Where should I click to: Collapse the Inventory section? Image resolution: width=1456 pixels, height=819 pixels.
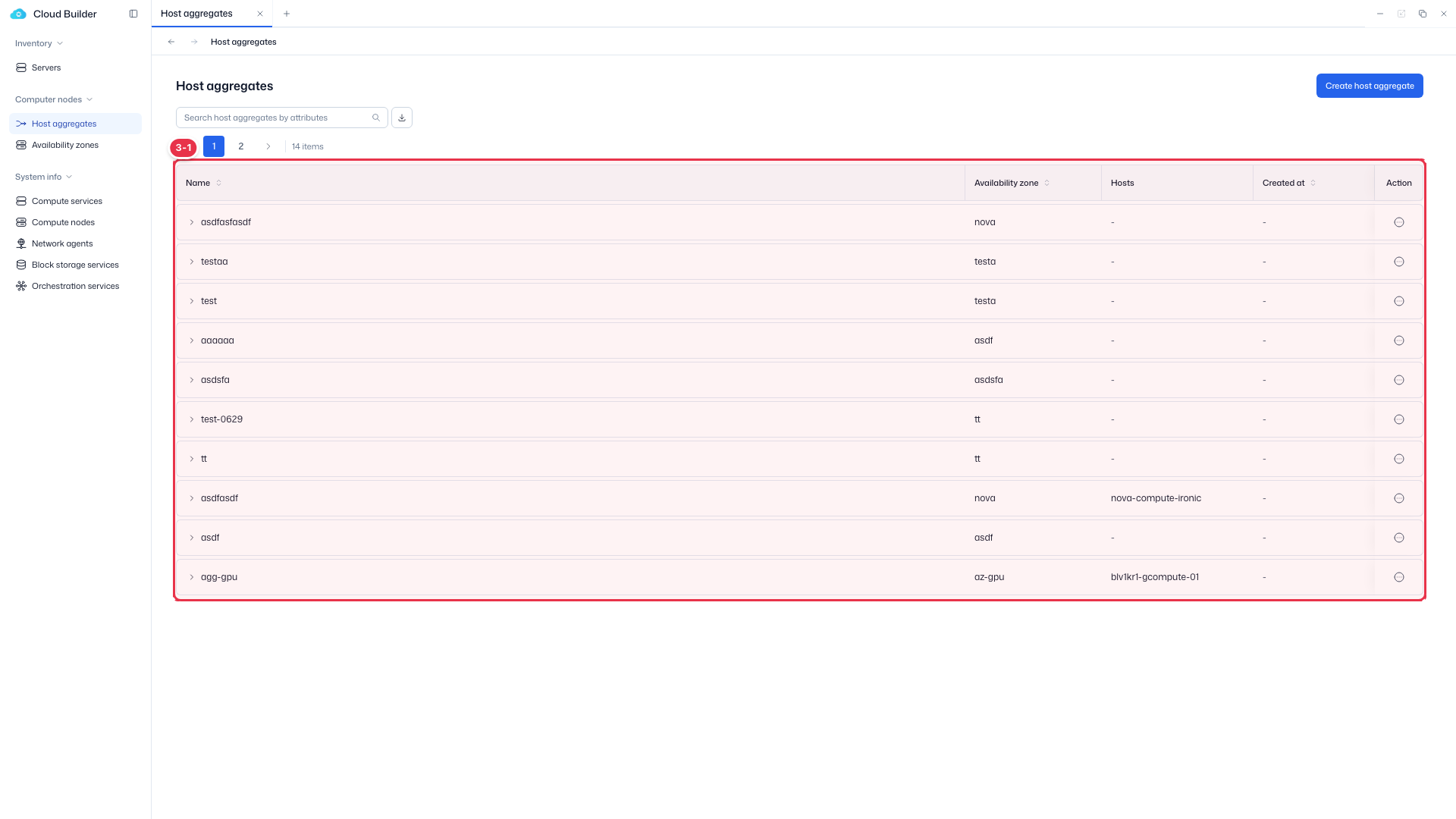[39, 43]
